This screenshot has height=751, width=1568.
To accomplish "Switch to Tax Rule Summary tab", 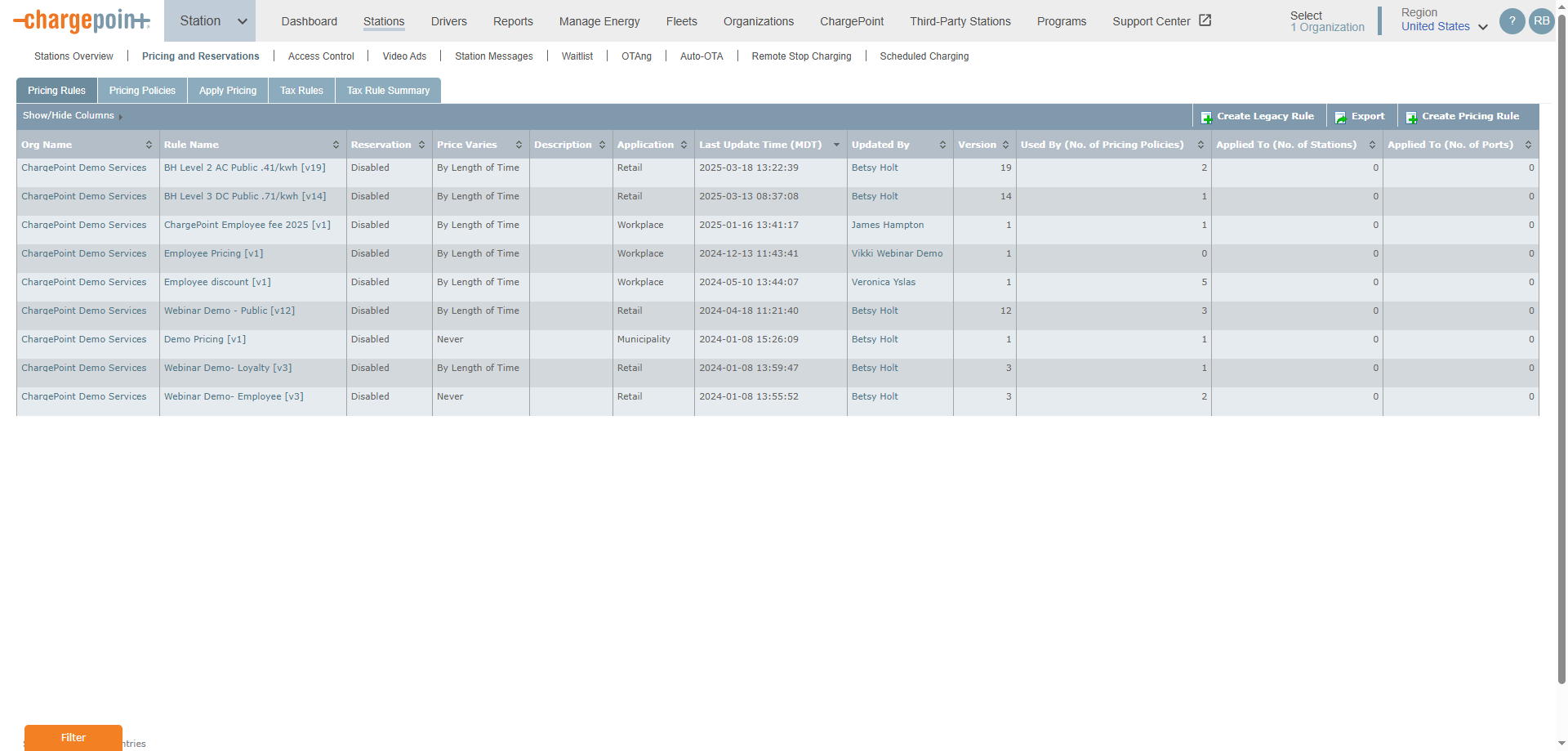I will [x=389, y=91].
